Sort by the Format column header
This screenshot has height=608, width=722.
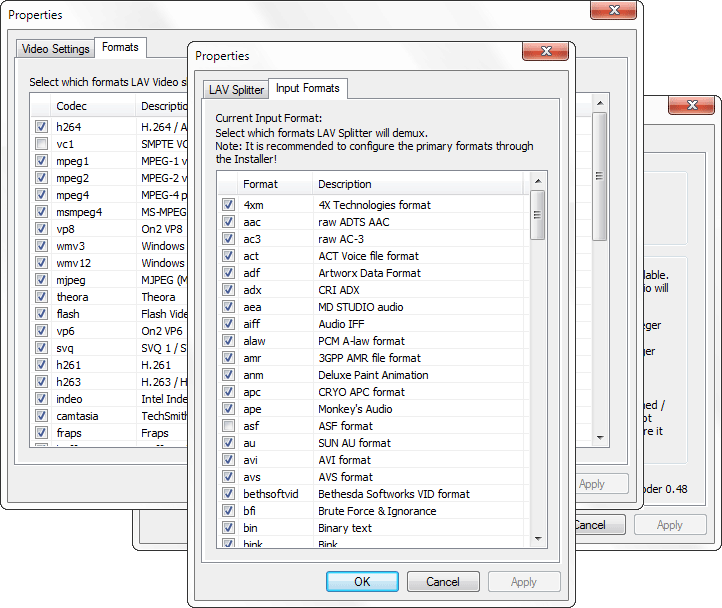coord(275,184)
